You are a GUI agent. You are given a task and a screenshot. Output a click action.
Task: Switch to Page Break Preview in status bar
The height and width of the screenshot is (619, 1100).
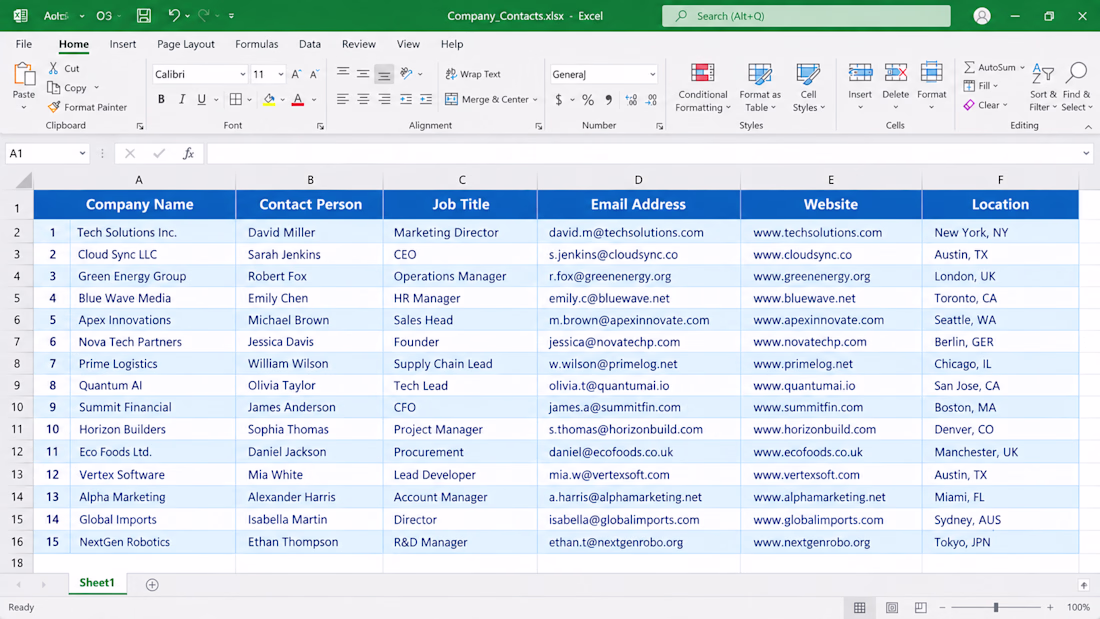point(920,607)
